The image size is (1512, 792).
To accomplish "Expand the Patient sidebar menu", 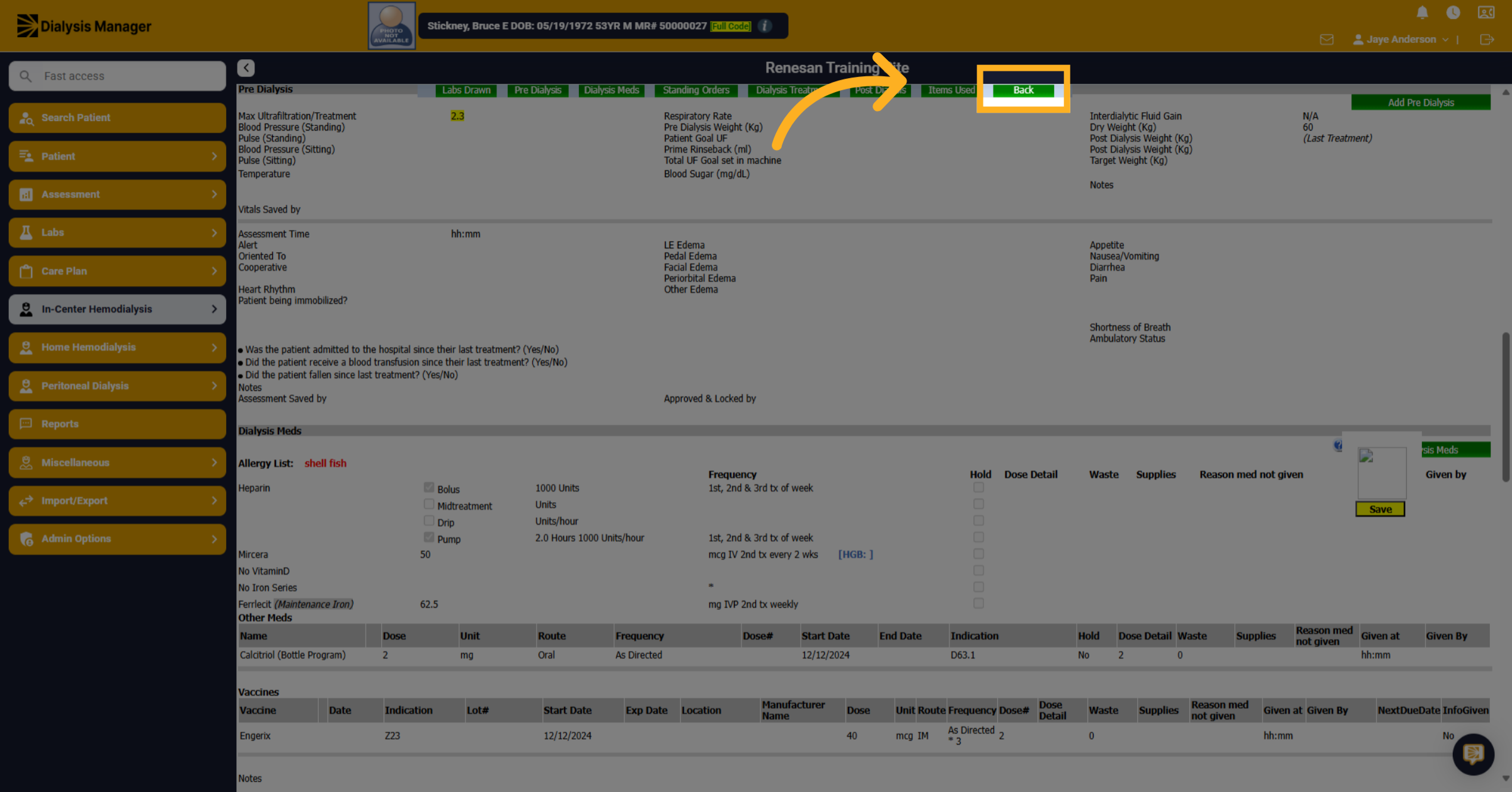I will click(117, 156).
